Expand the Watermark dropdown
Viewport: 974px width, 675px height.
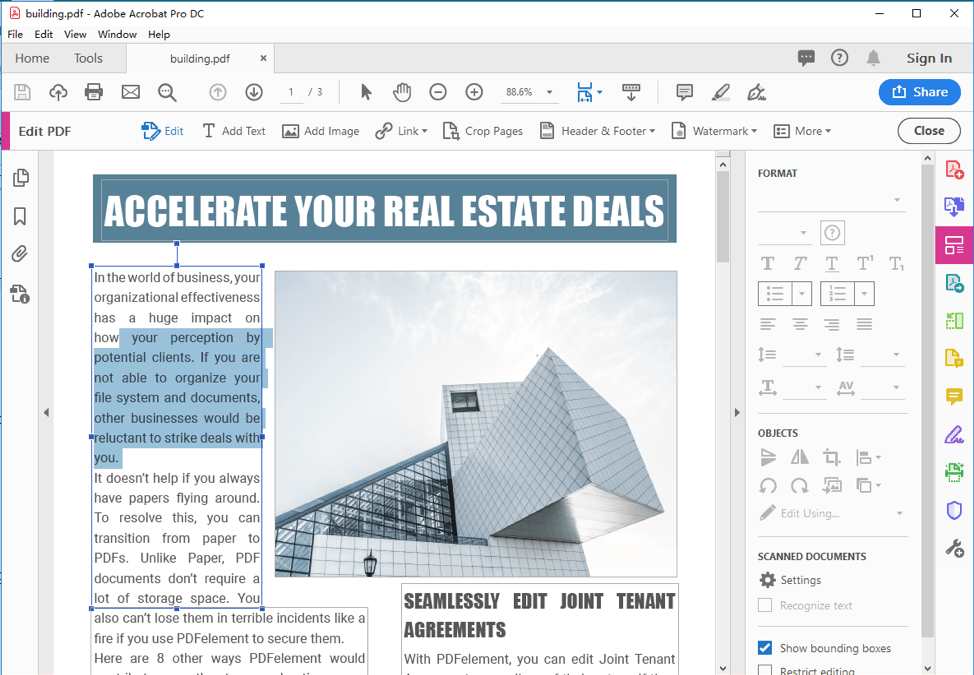[x=754, y=131]
